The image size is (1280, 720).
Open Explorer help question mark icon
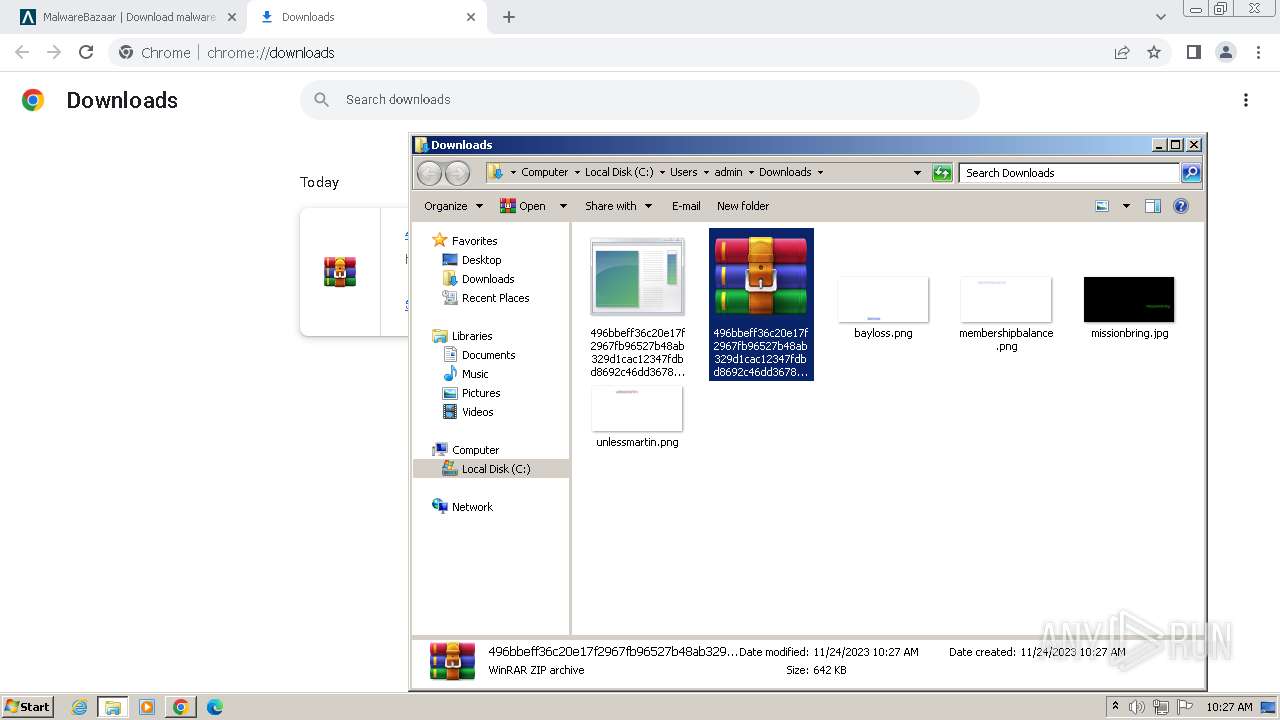click(1181, 206)
